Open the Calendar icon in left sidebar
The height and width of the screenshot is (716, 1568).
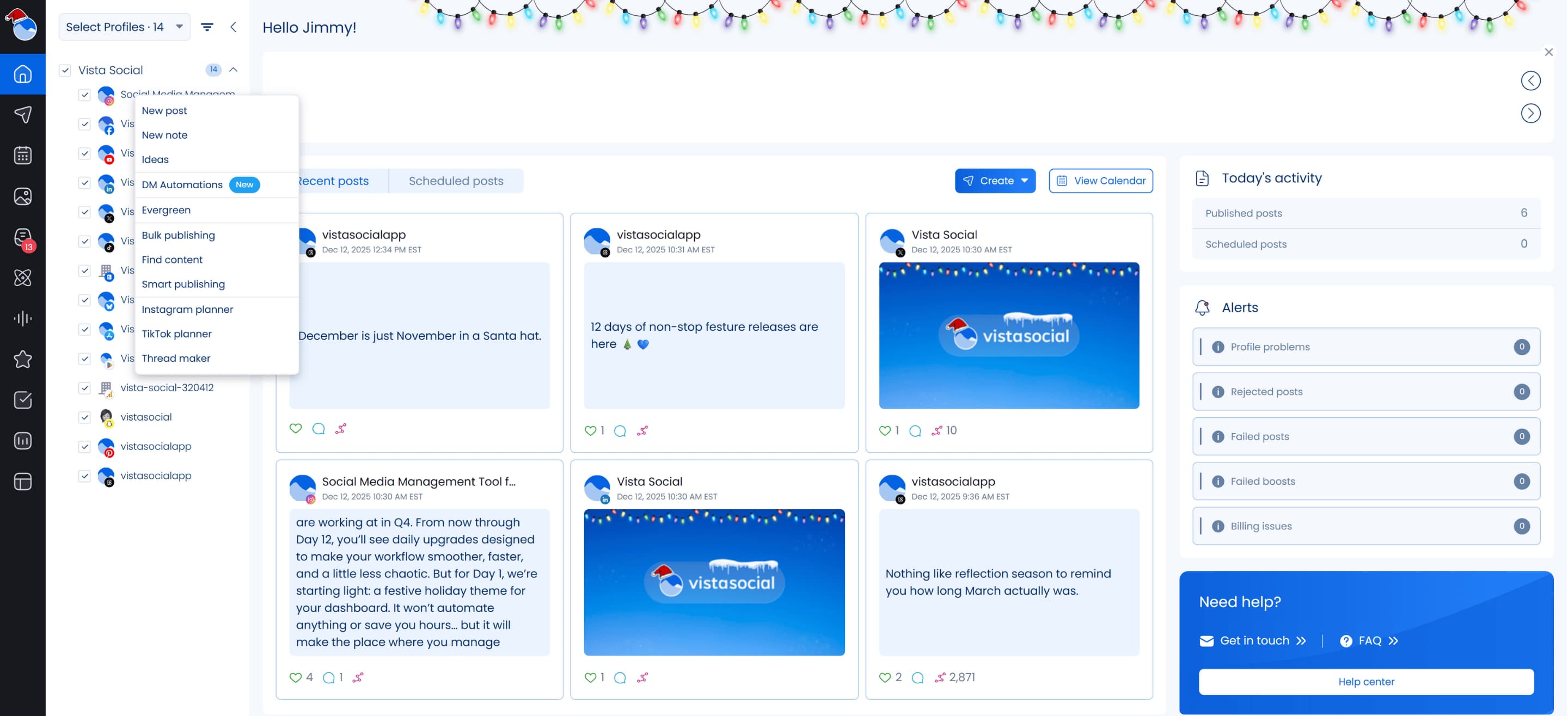22,155
